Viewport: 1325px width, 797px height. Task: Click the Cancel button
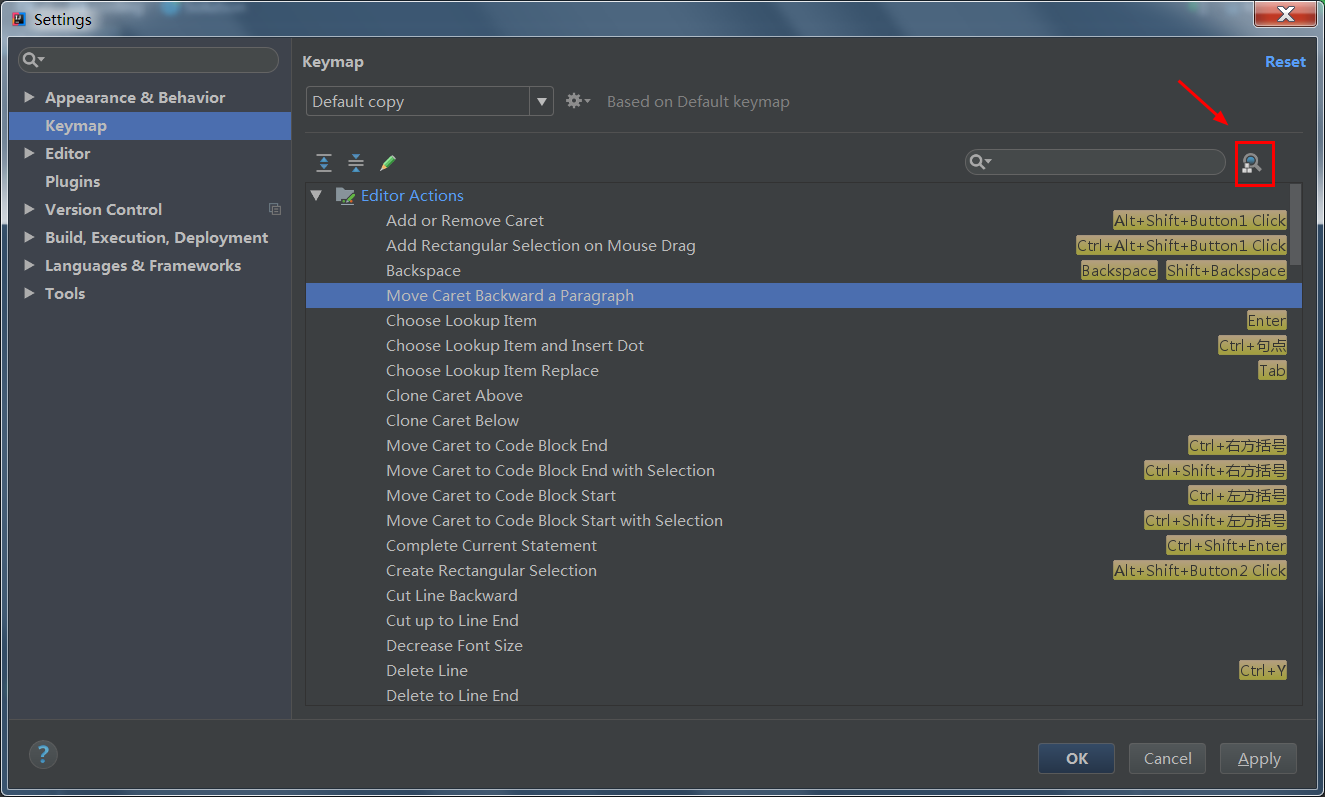[1167, 758]
